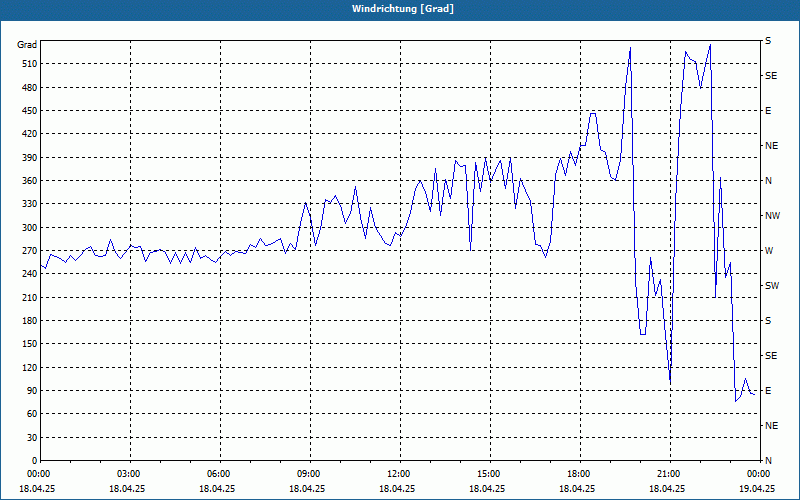Screen dimensions: 800x500
Task: Click the 450 y-axis label
Action: click(x=30, y=111)
